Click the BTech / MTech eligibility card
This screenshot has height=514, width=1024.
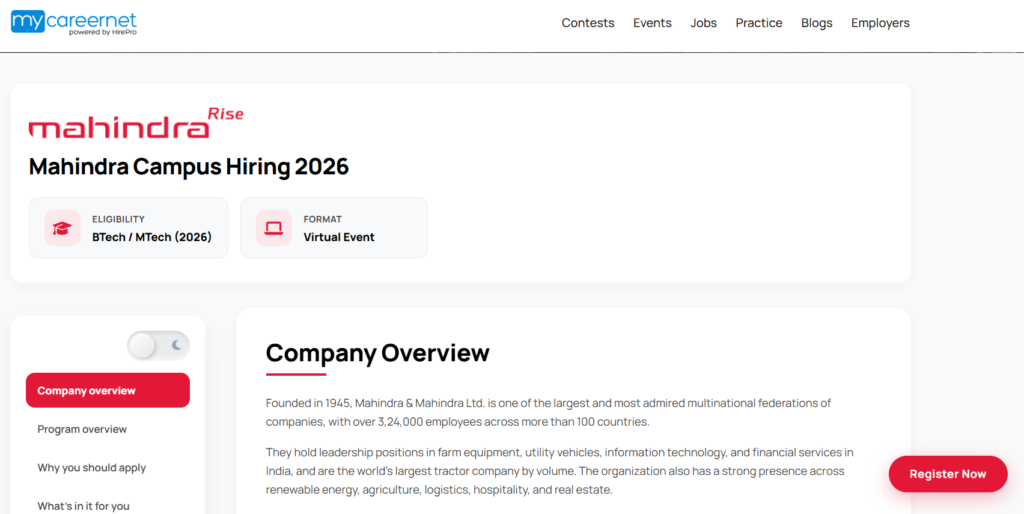129,228
